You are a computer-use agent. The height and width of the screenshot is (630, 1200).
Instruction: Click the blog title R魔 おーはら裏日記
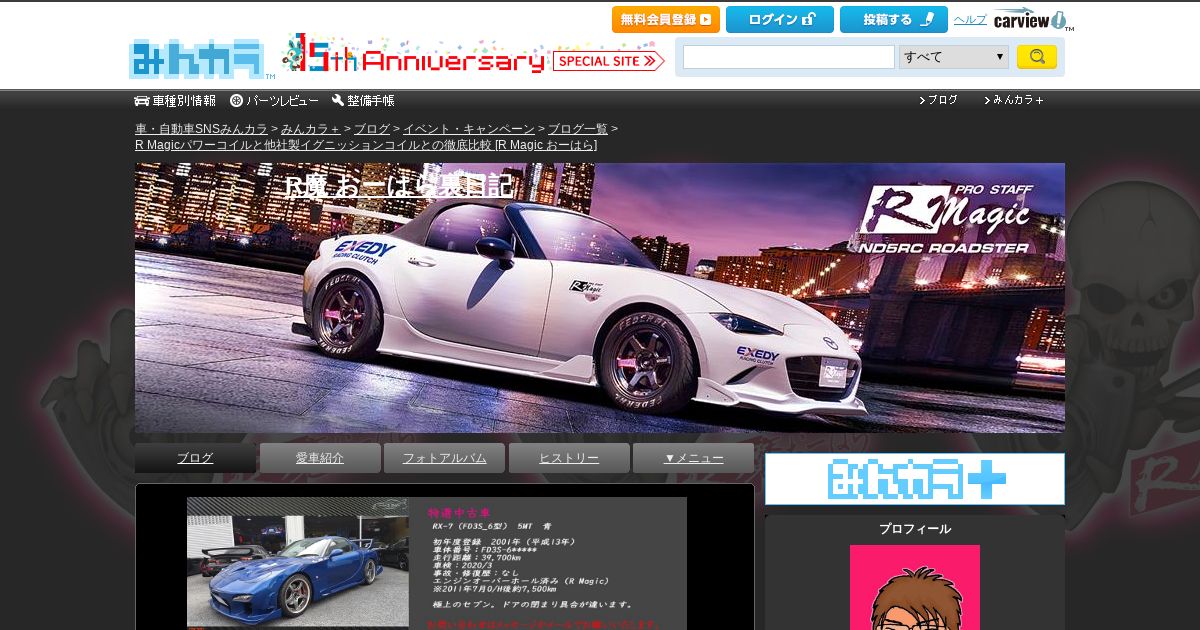398,186
